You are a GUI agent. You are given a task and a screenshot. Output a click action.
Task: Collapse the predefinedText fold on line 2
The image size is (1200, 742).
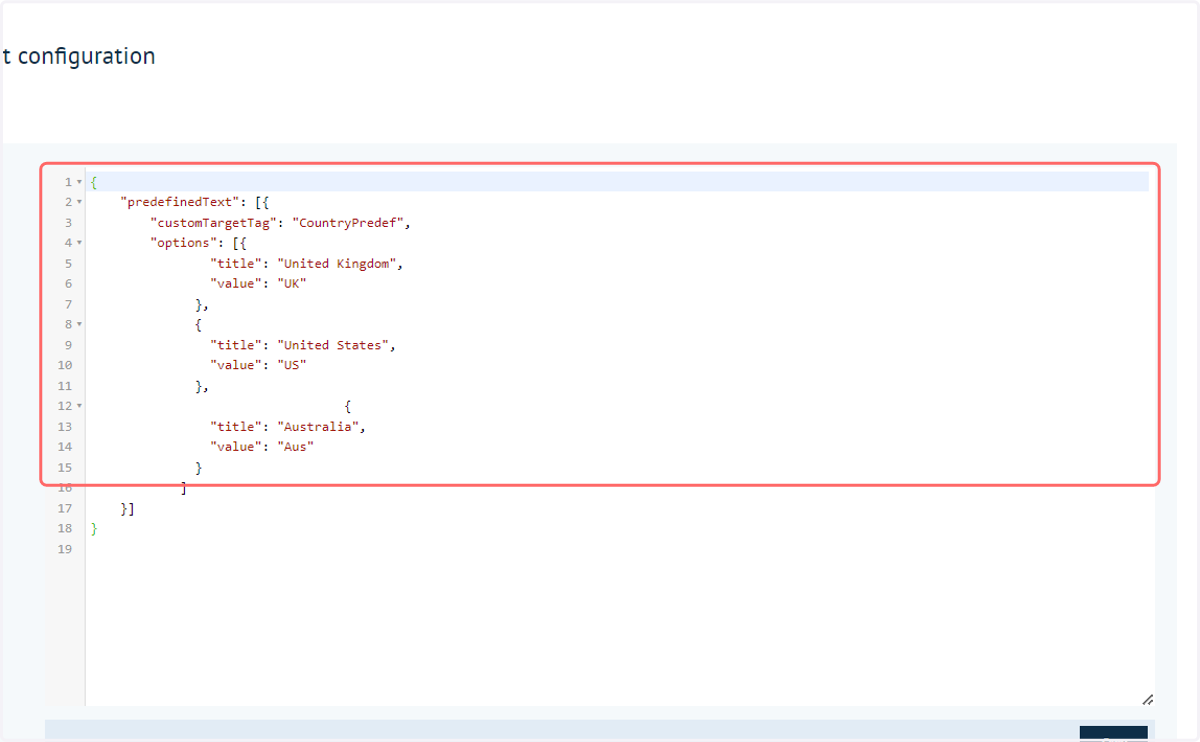pos(79,202)
